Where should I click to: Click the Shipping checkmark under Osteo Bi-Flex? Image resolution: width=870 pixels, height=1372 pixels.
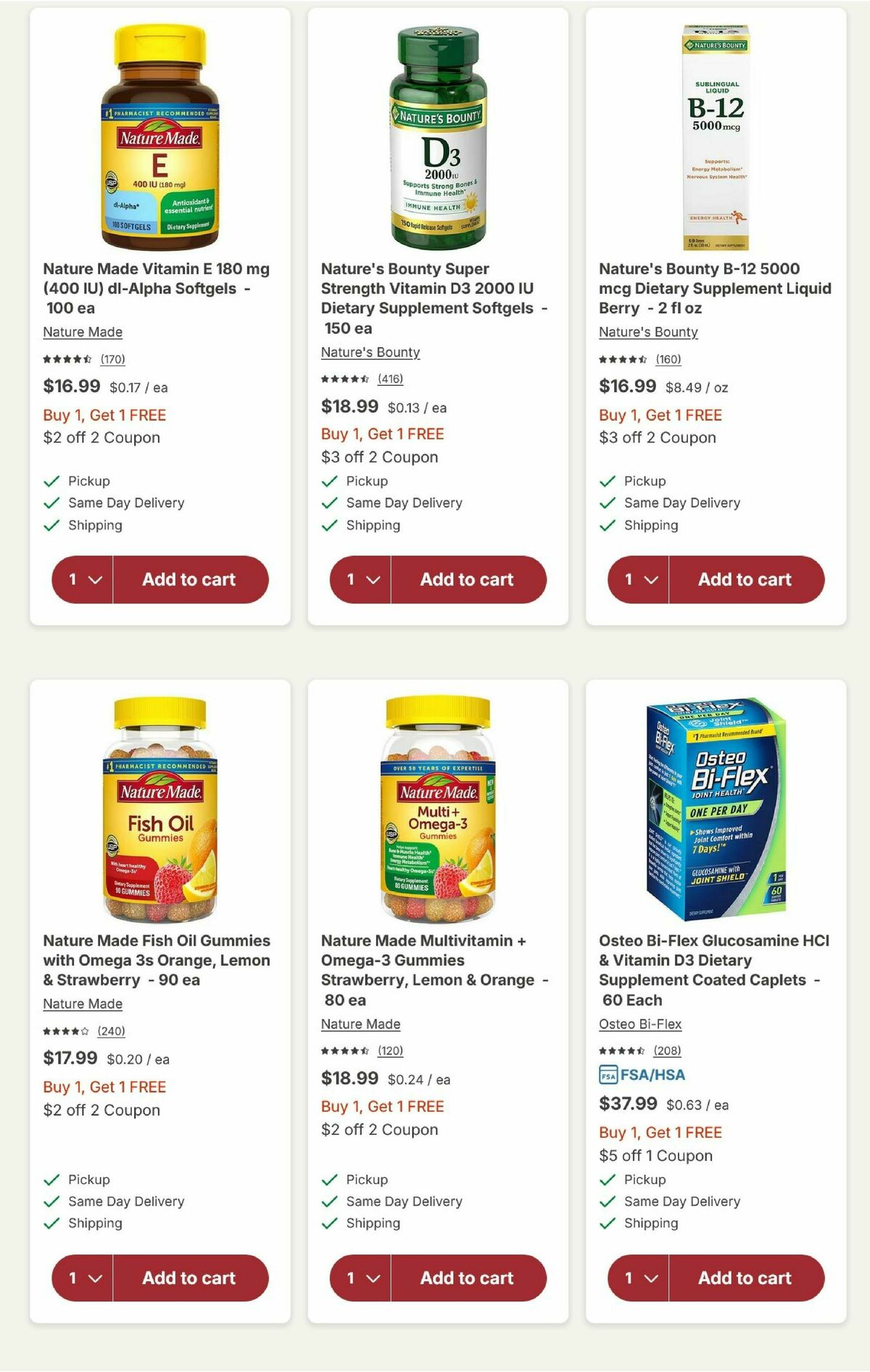click(606, 1223)
